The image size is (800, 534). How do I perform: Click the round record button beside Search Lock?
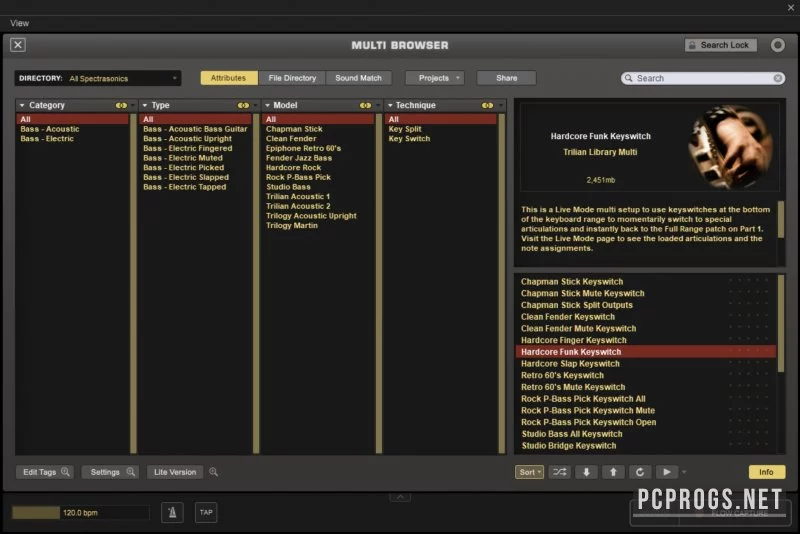(778, 45)
